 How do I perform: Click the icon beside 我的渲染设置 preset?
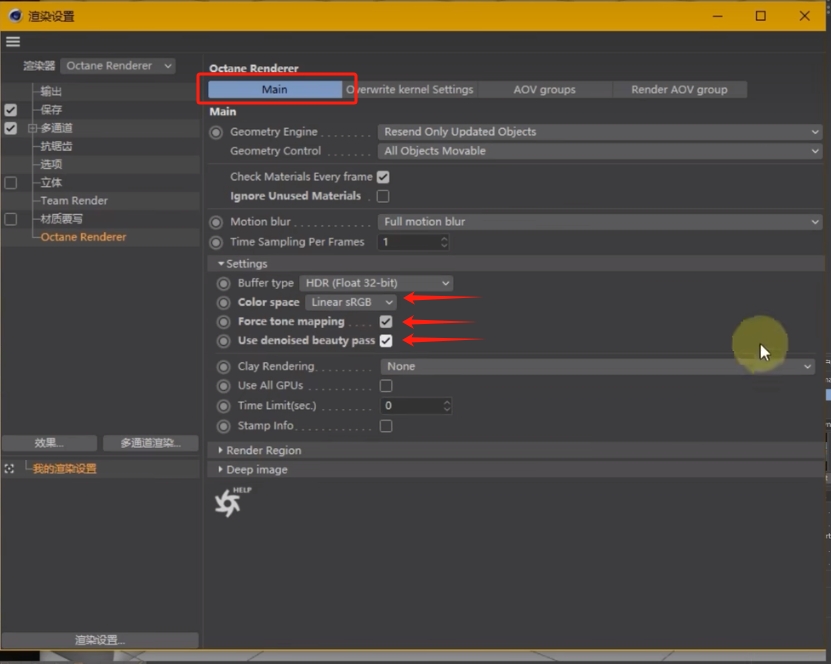coord(9,468)
